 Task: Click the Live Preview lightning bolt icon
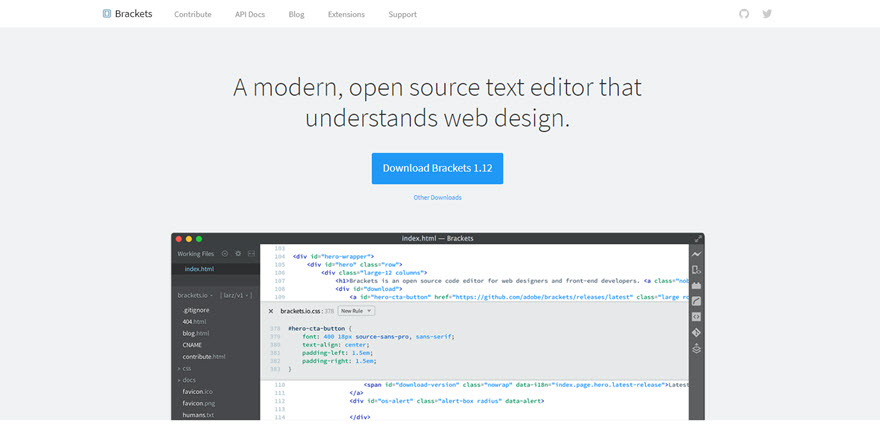696,254
